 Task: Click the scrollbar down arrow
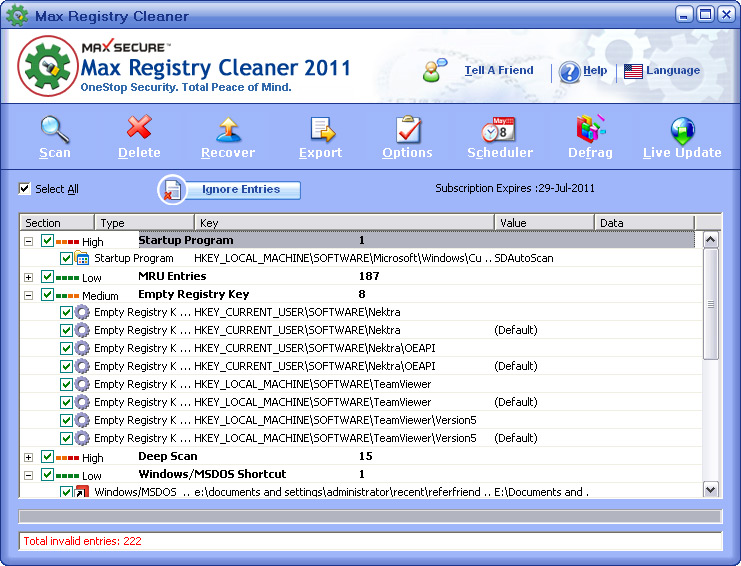tap(710, 489)
